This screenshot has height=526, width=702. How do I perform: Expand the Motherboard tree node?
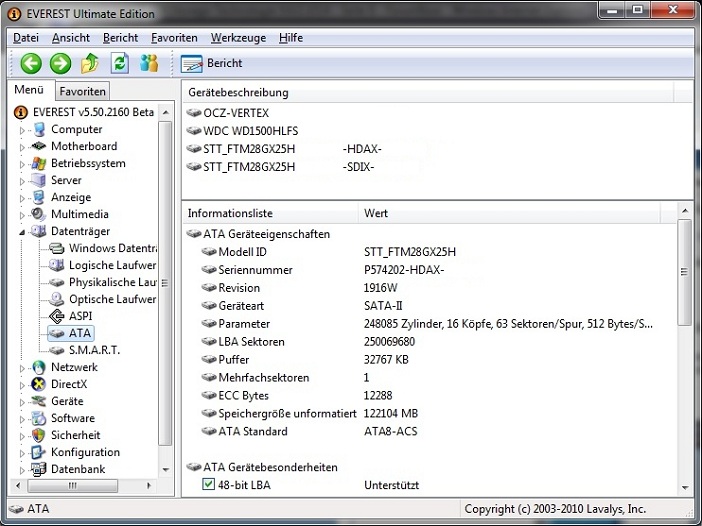pos(22,147)
